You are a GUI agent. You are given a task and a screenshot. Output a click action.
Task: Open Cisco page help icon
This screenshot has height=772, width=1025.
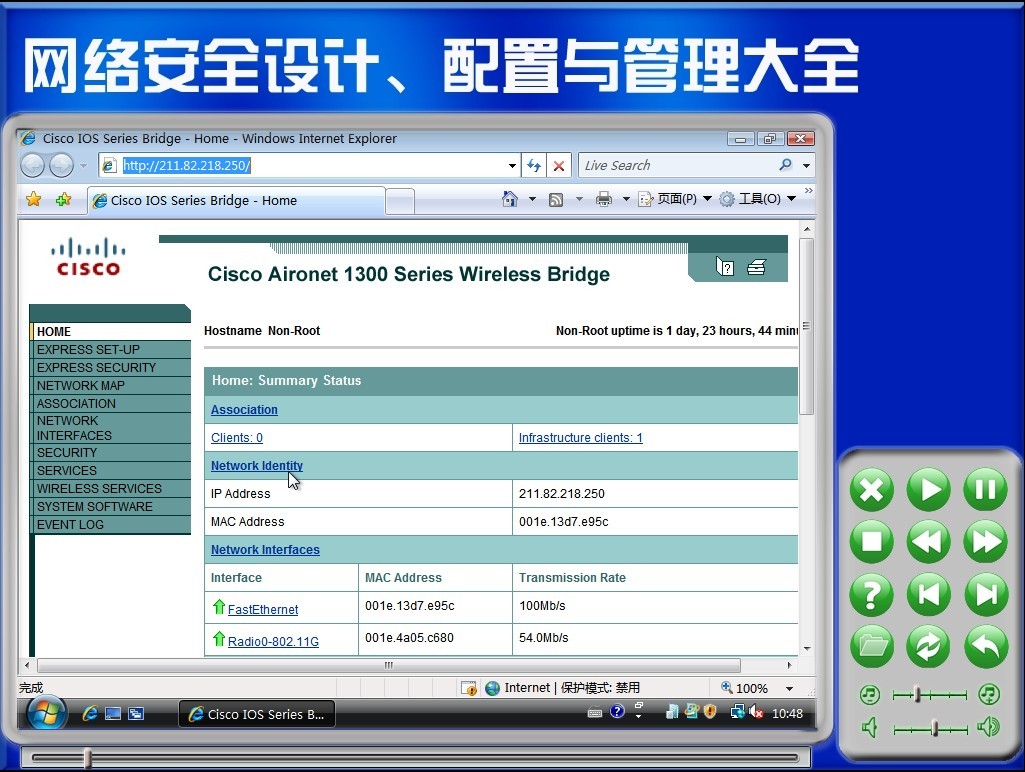[725, 267]
